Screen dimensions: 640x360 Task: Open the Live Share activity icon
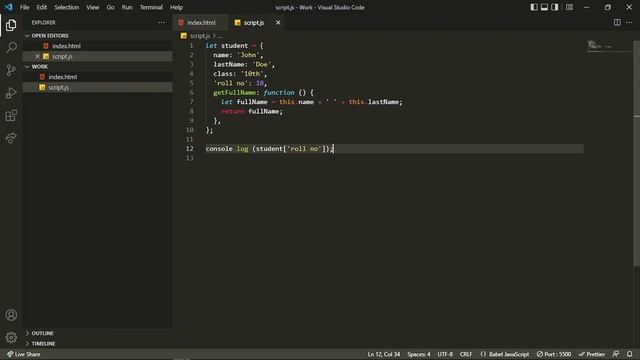click(11, 138)
